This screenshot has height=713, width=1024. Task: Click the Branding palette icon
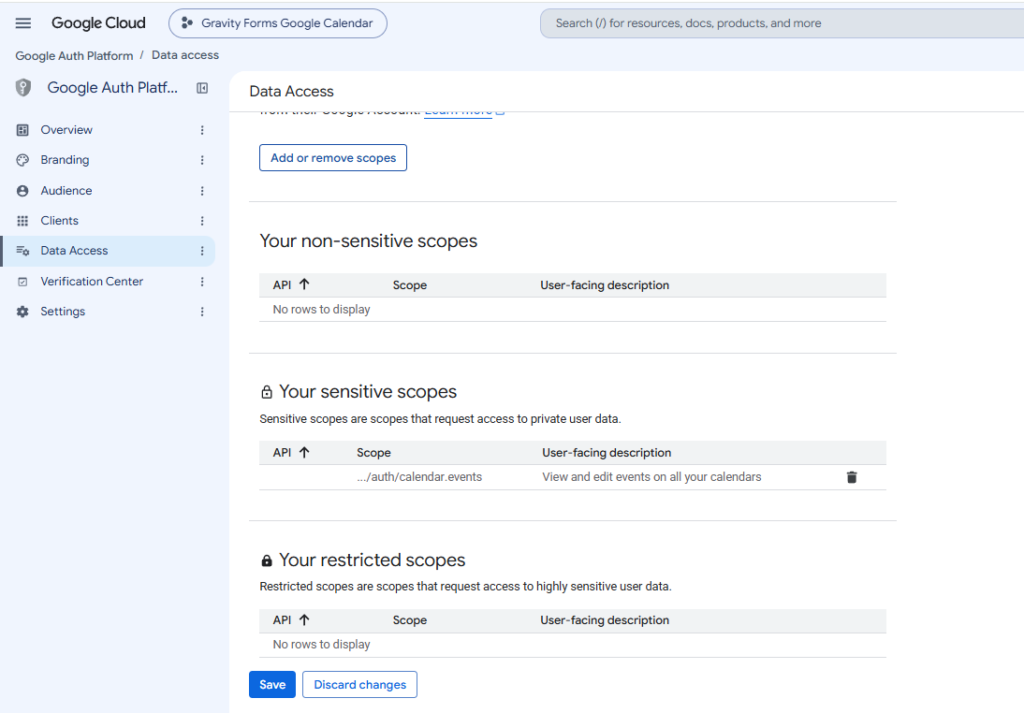pos(22,160)
